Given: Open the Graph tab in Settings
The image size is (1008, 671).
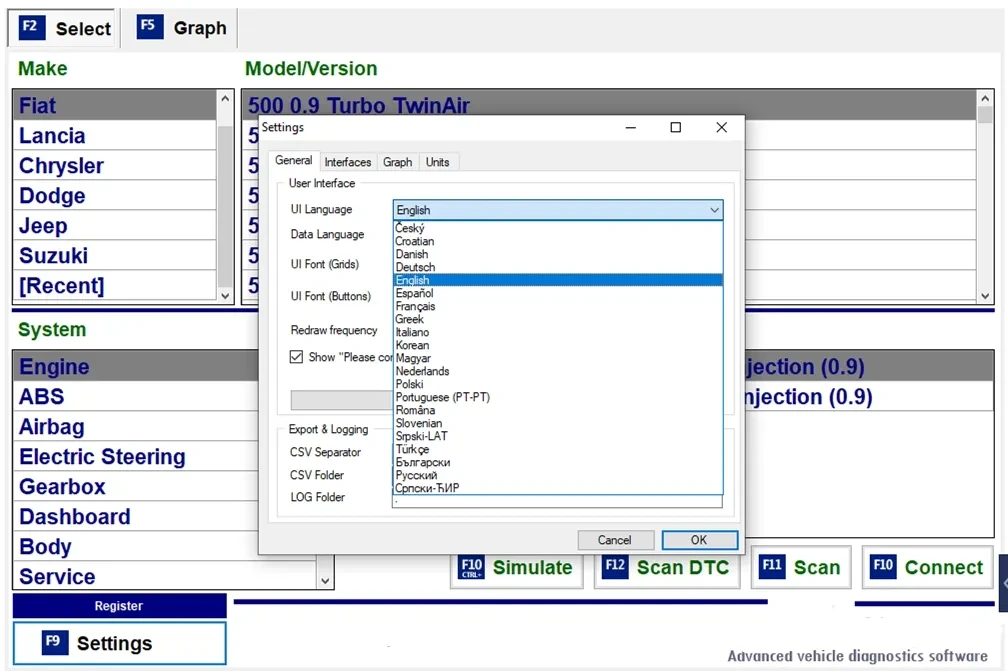Looking at the screenshot, I should (x=397, y=162).
